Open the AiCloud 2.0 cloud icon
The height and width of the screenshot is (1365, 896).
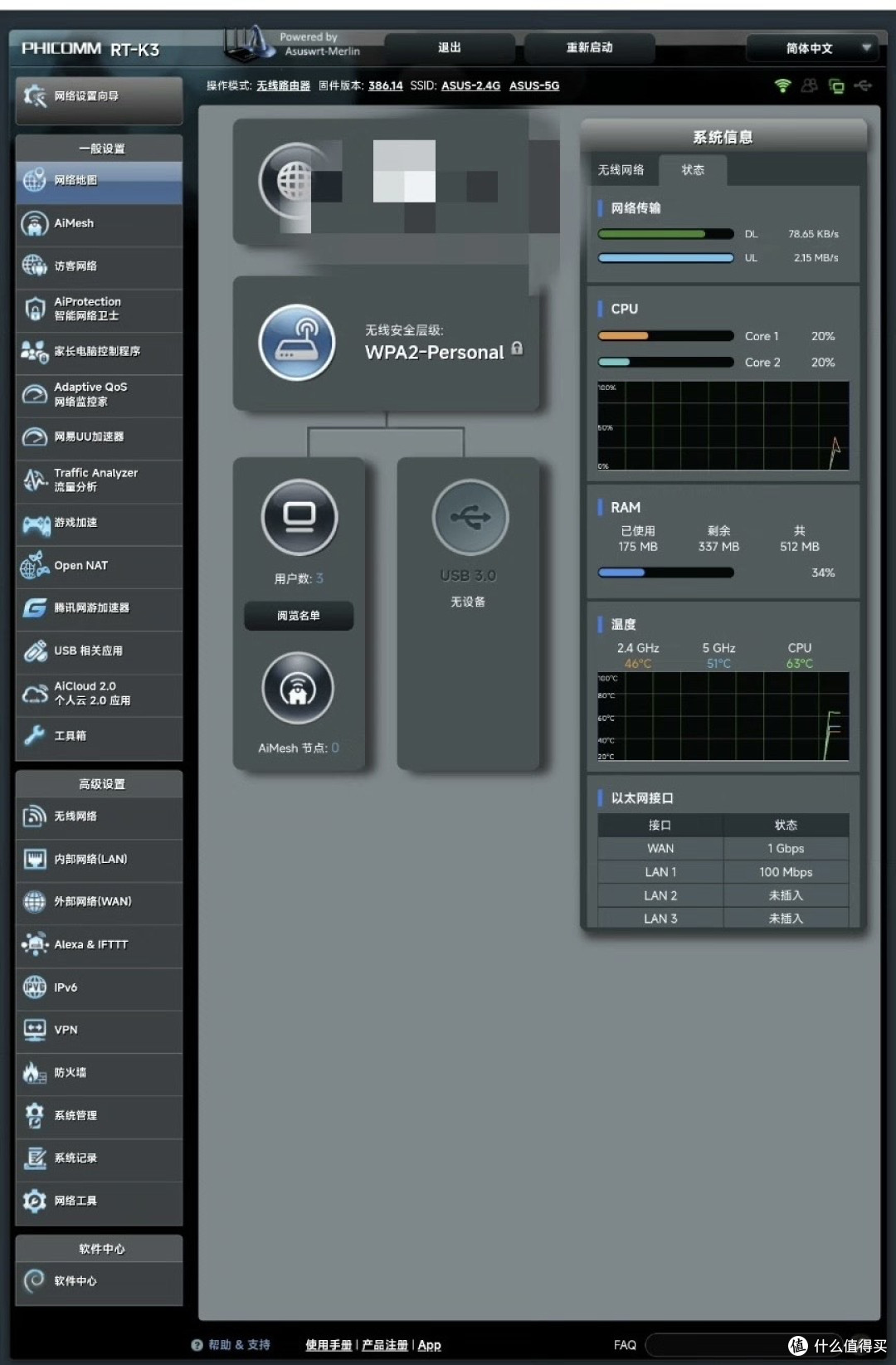click(34, 693)
